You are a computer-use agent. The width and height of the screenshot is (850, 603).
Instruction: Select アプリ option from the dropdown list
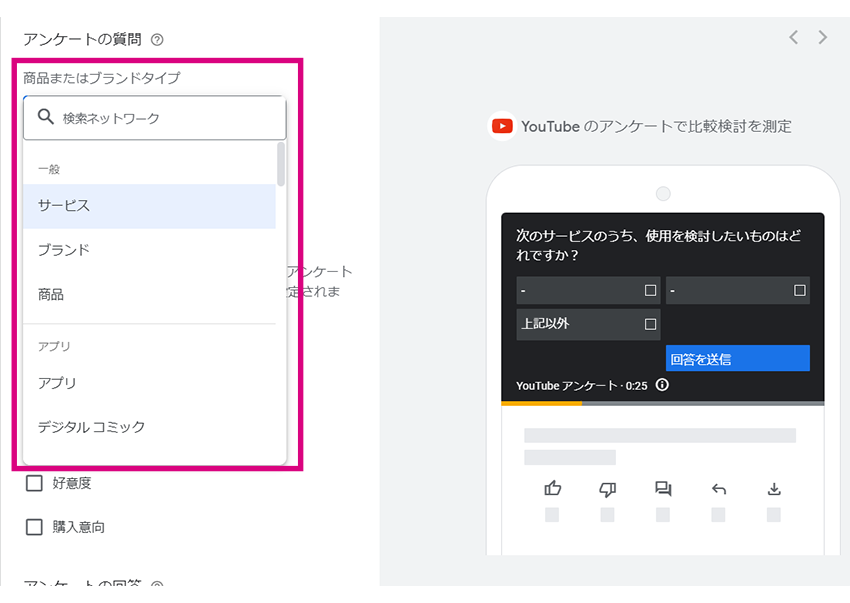click(149, 383)
